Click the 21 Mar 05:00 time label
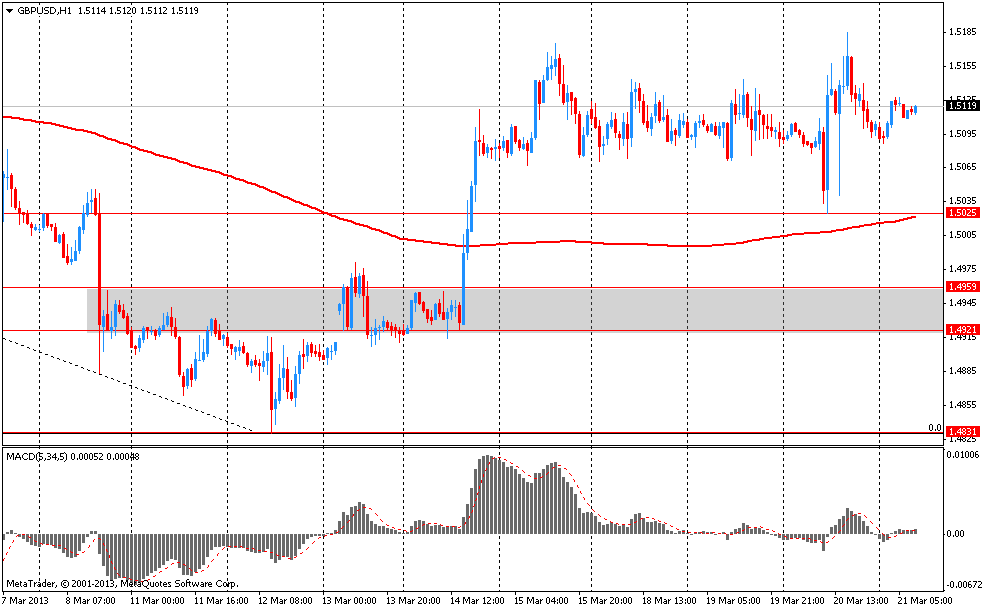This screenshot has height=609, width=983. point(925,601)
